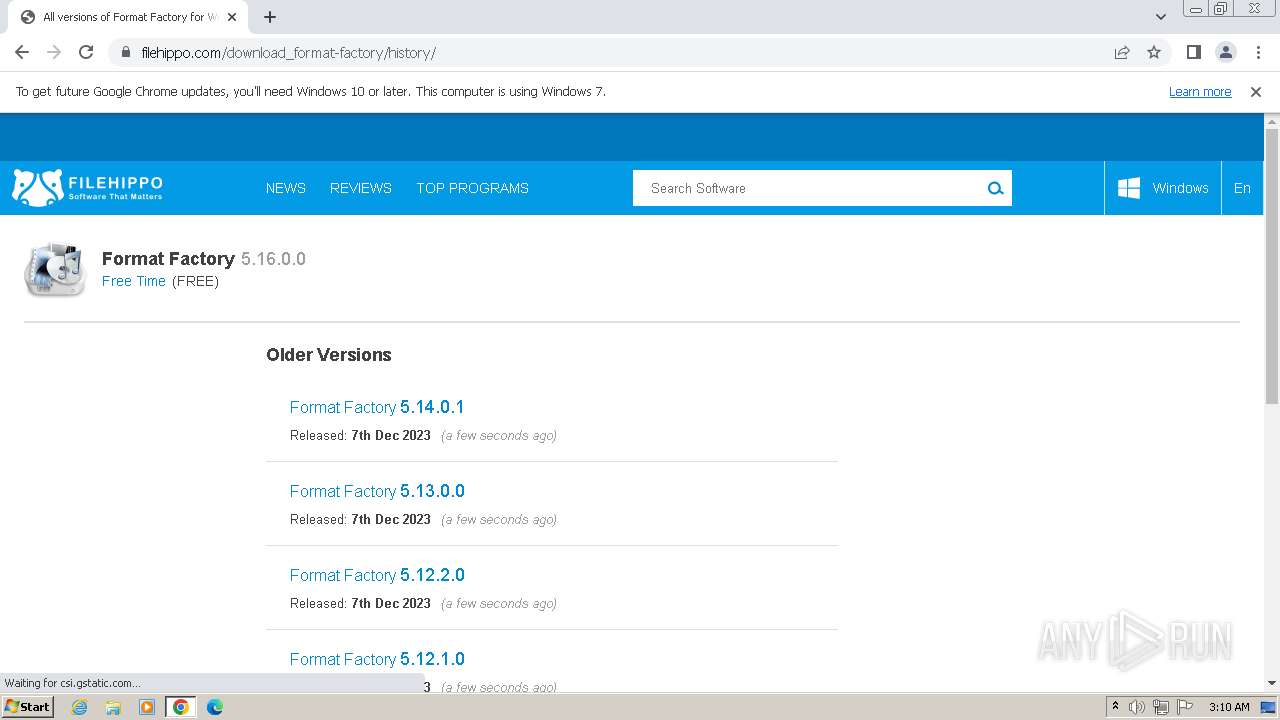Dismiss the Chrome update notification bar
This screenshot has height=720, width=1280.
[x=1256, y=91]
